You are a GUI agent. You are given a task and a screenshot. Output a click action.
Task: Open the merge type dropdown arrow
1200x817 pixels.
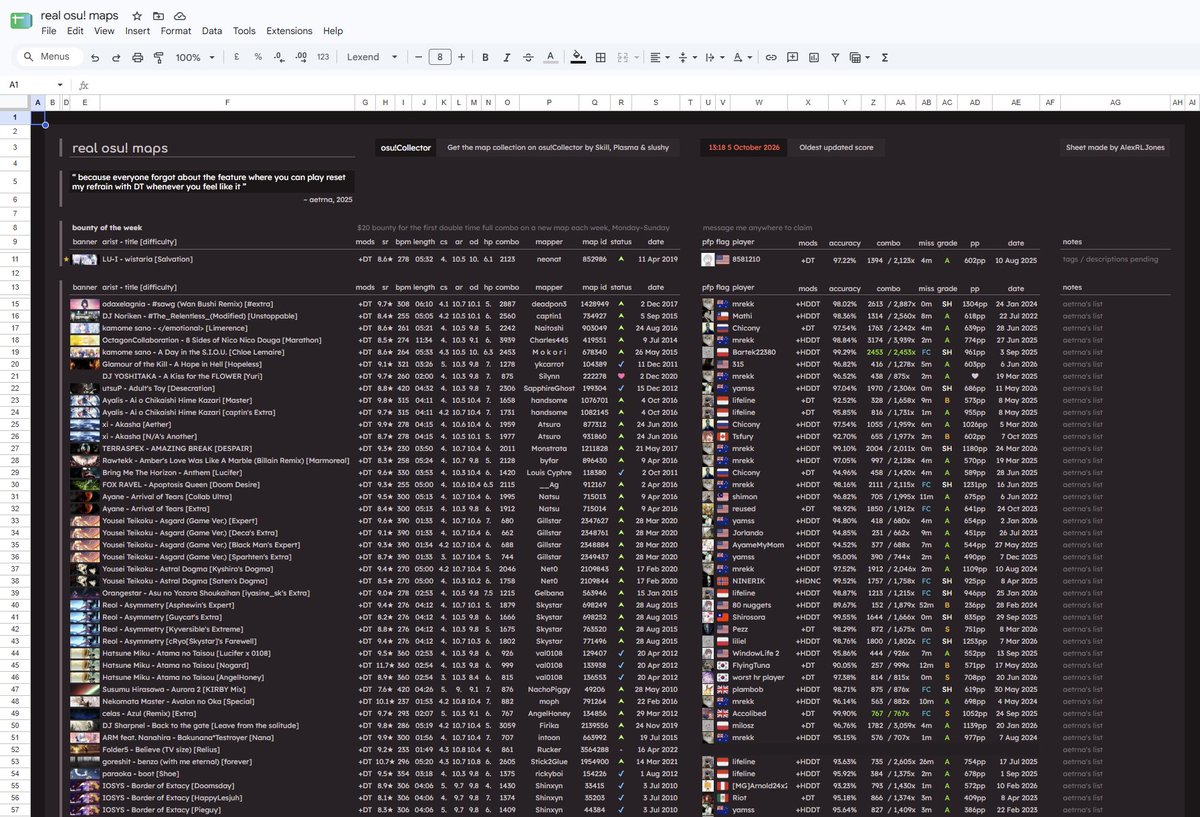[x=635, y=58]
